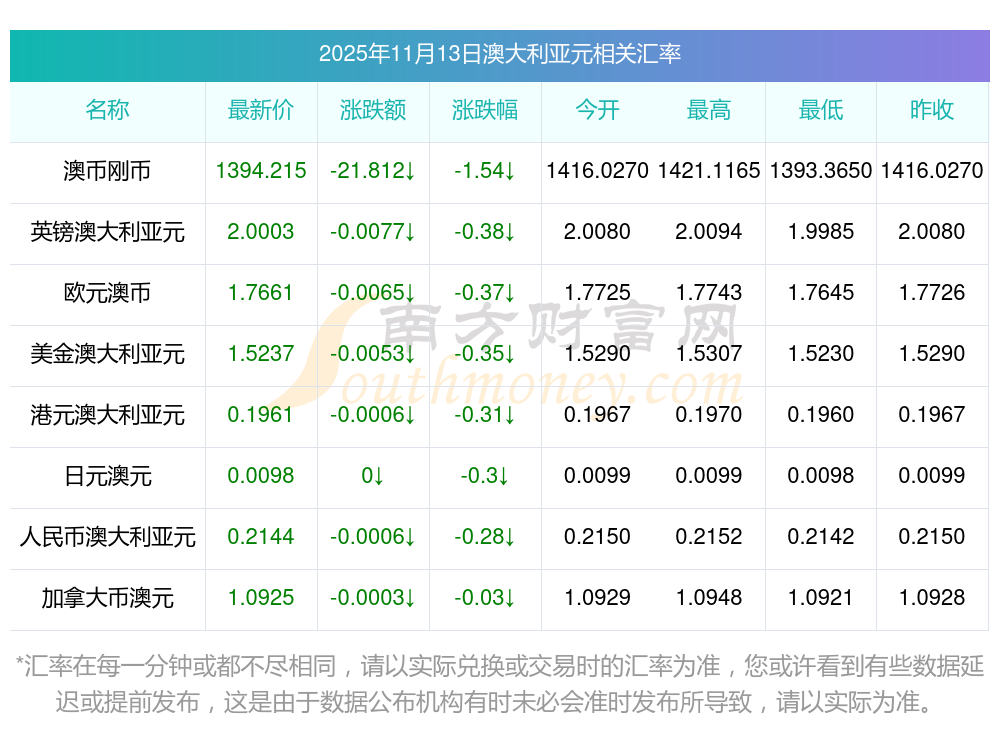
Task: Select the open value 1.0929
Action: [597, 598]
